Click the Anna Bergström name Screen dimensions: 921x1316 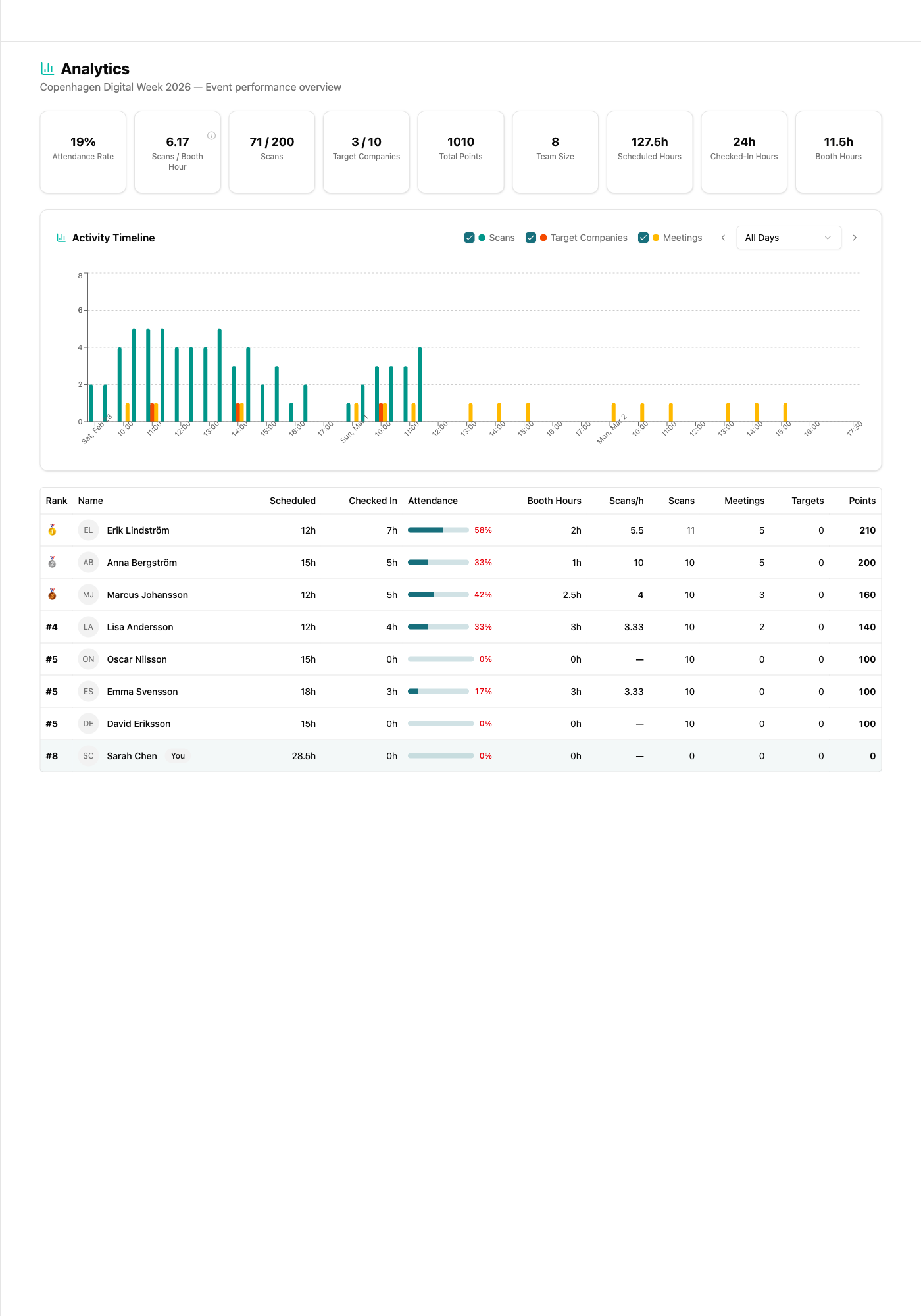(142, 563)
